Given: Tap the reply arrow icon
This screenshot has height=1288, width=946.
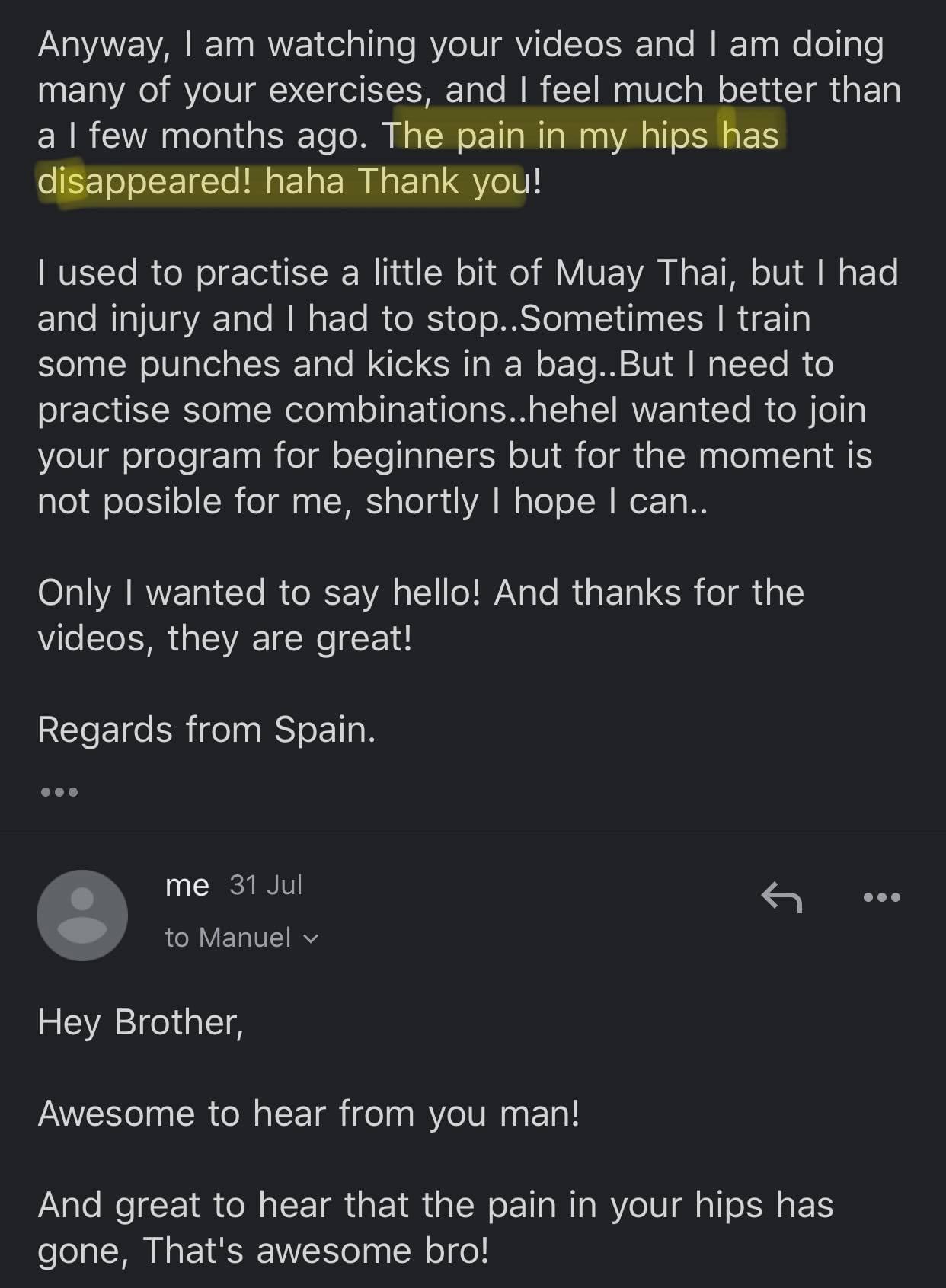Looking at the screenshot, I should pyautogui.click(x=781, y=897).
